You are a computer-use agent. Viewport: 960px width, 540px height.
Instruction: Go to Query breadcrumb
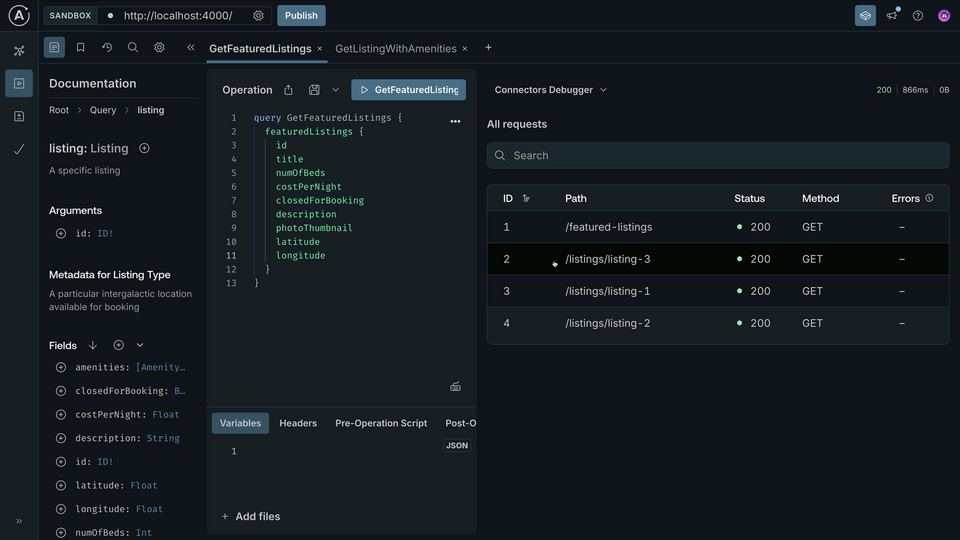pos(103,110)
